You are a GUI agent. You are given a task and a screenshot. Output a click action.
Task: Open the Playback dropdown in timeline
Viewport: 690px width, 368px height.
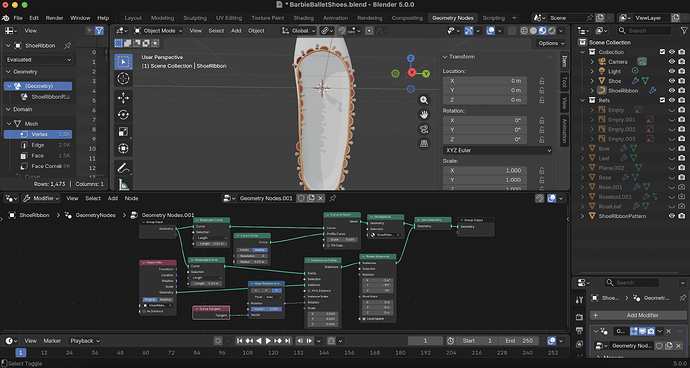(84, 341)
